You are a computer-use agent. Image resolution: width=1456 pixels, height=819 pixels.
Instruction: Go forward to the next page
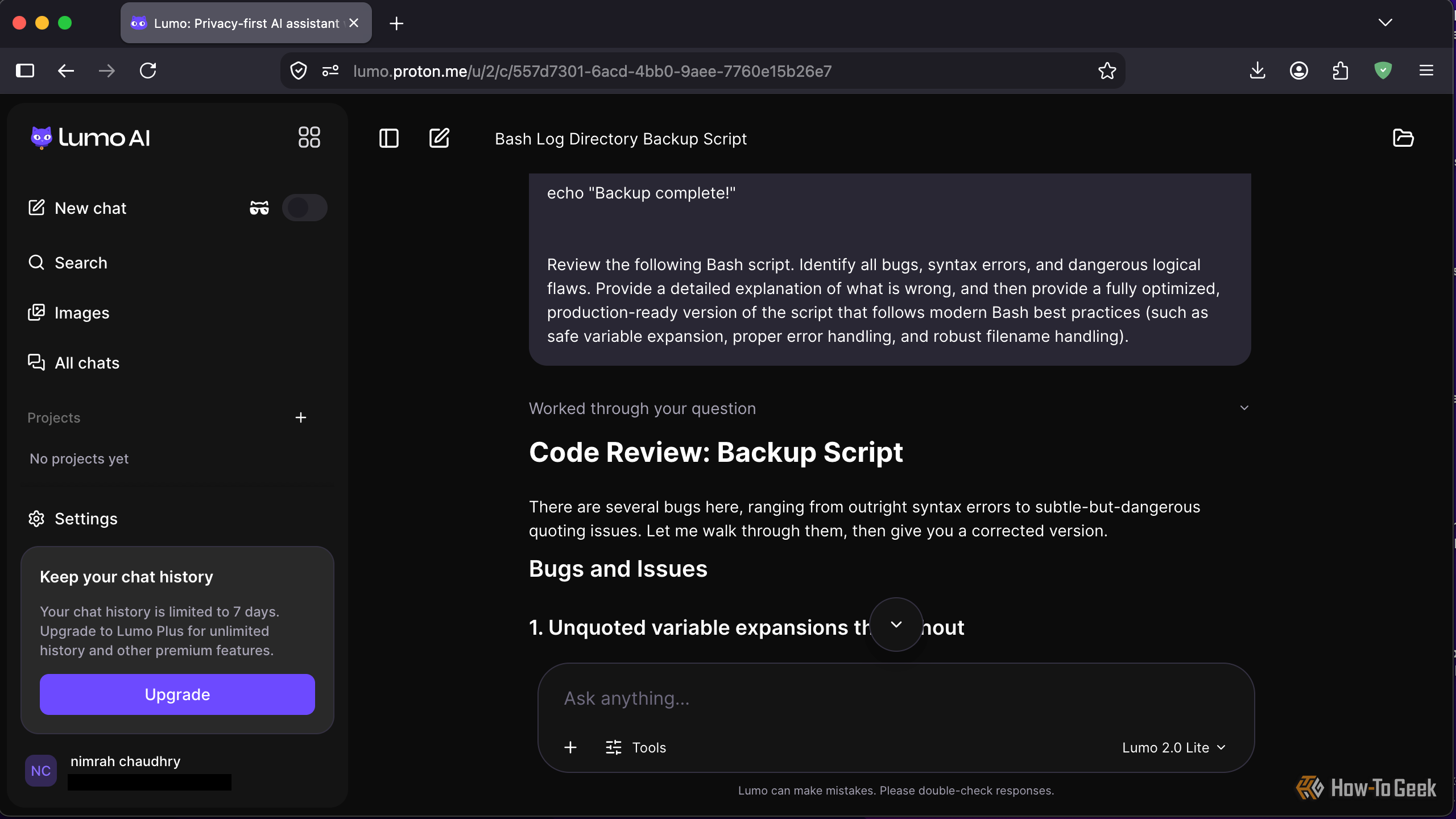(x=107, y=71)
